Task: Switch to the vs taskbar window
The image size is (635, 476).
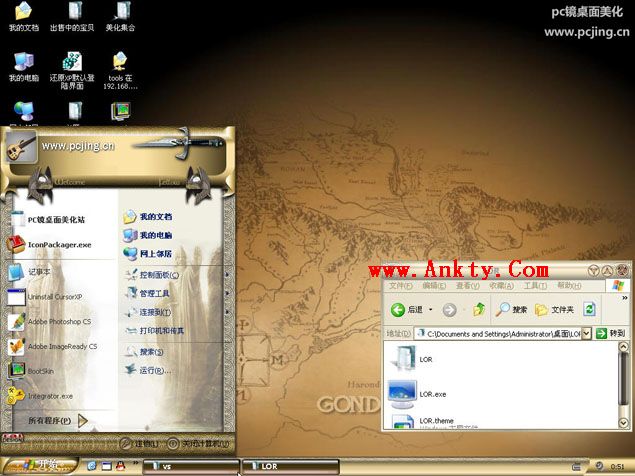Action: (191, 466)
